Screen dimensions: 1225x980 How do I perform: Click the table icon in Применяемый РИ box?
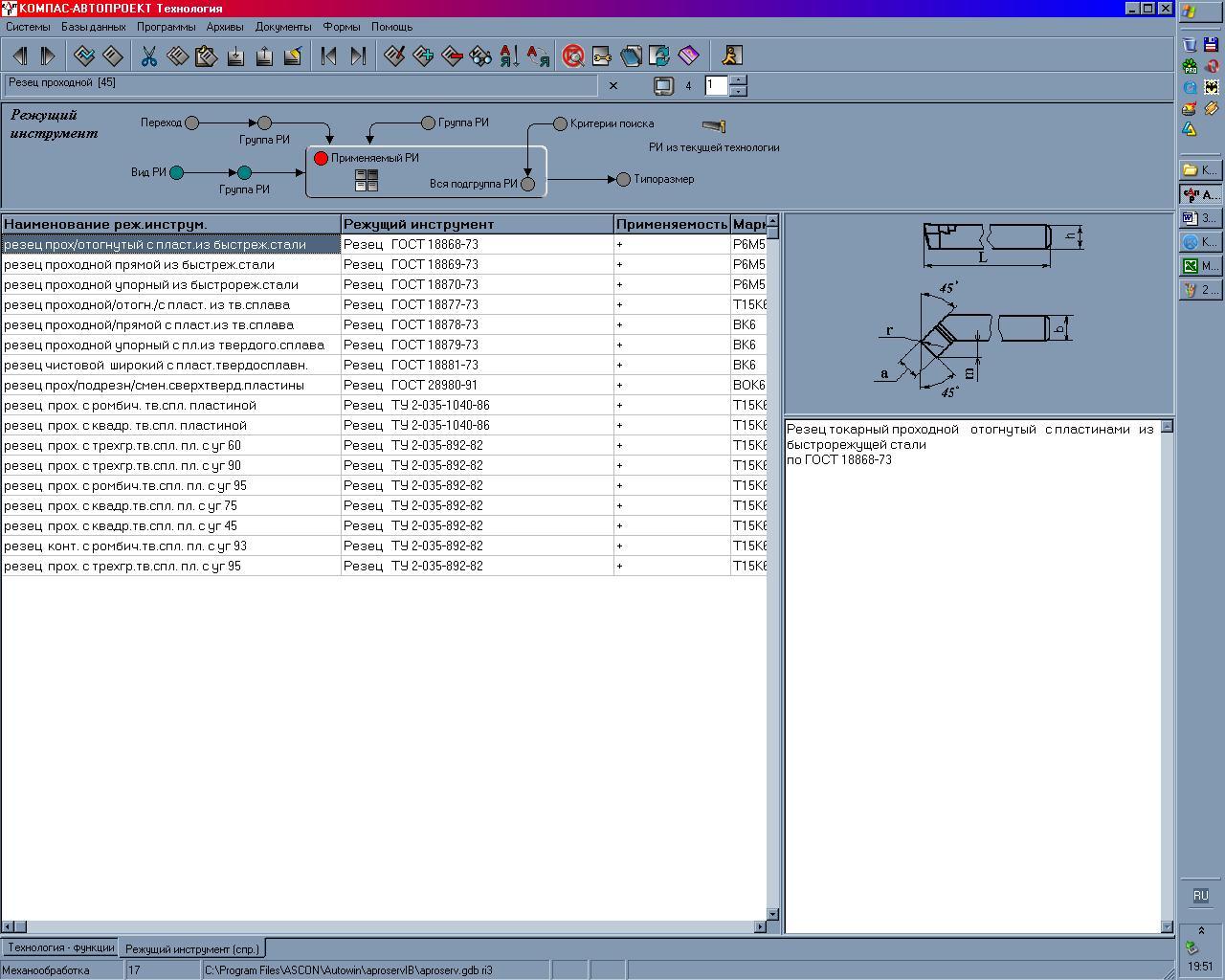tap(367, 180)
